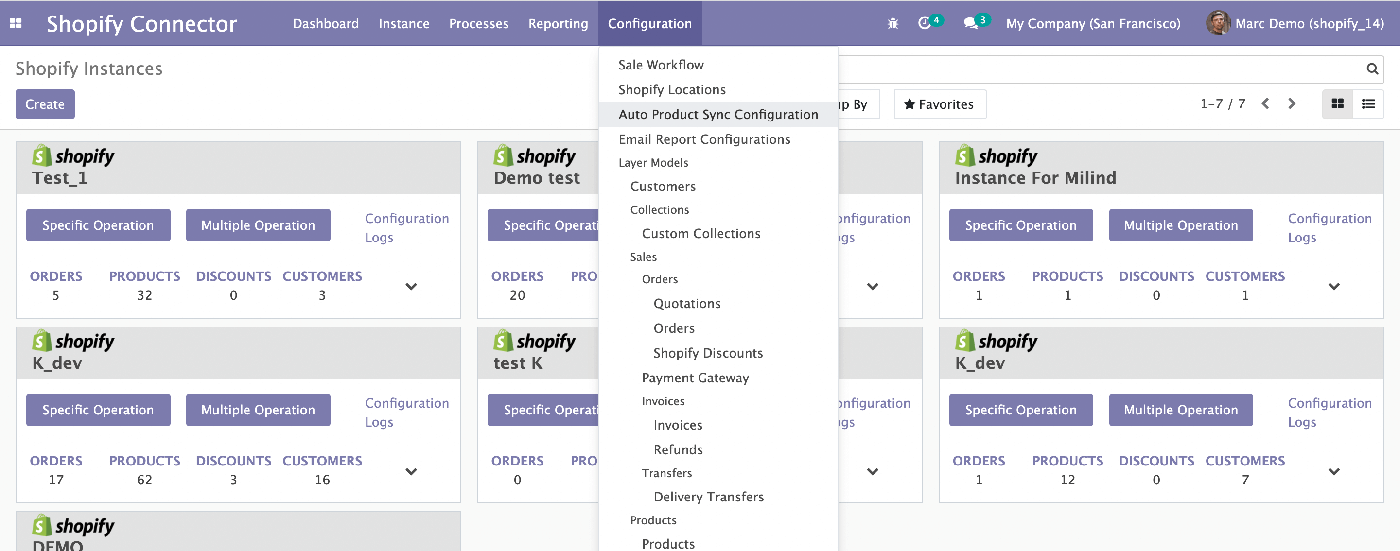Viewport: 1400px width, 551px height.
Task: Open the Dashboard menu
Action: (326, 23)
